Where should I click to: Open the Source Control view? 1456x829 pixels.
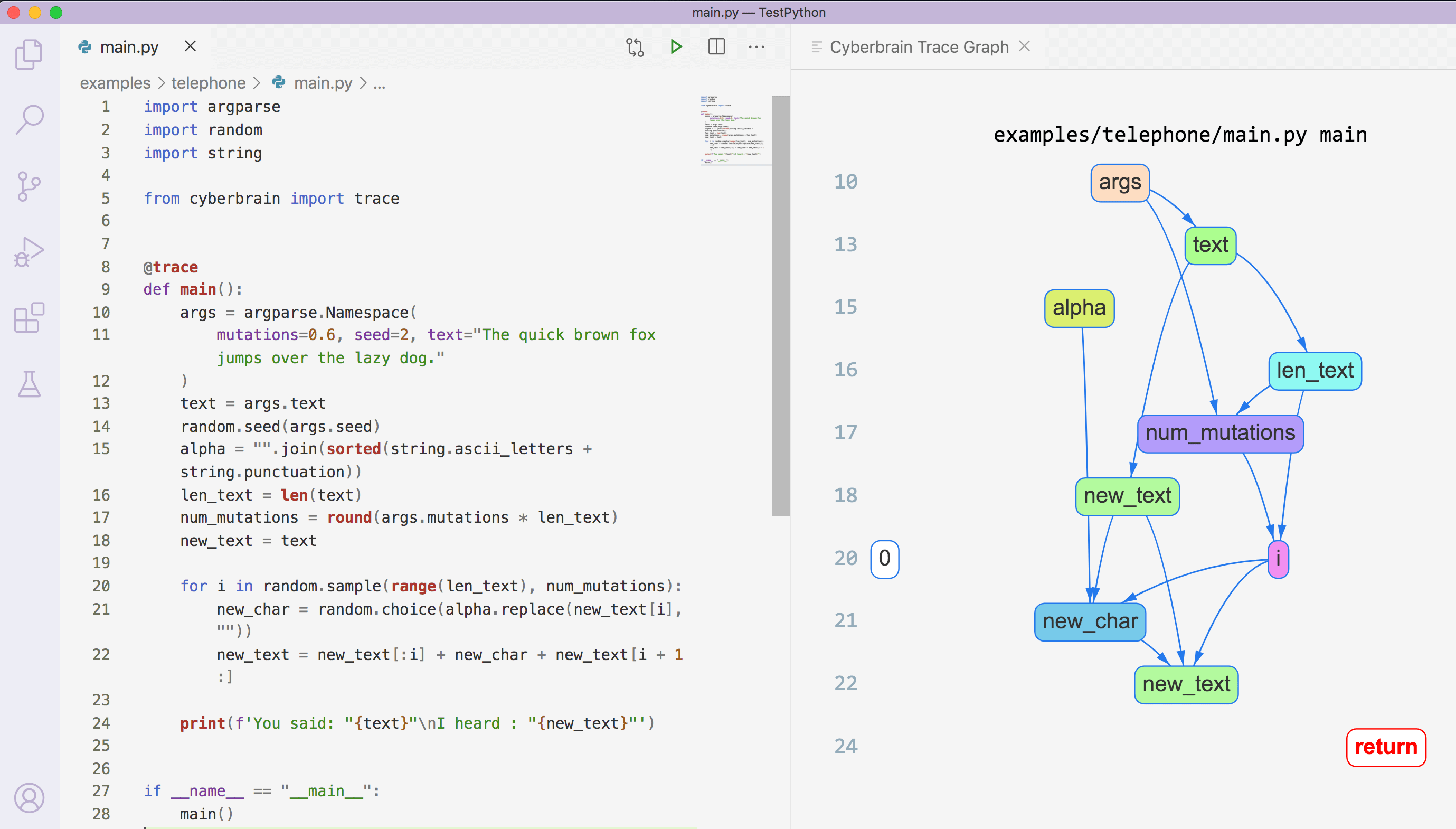coord(29,186)
